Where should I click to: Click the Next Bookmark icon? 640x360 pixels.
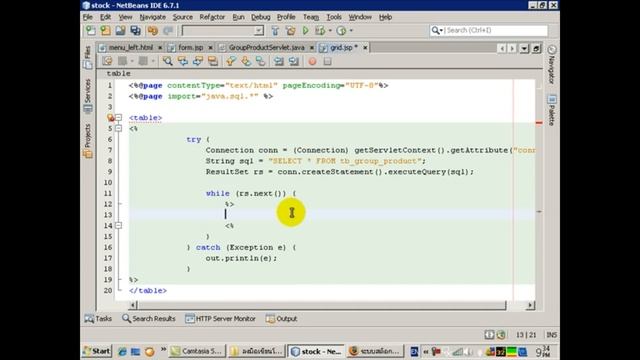coord(246,61)
